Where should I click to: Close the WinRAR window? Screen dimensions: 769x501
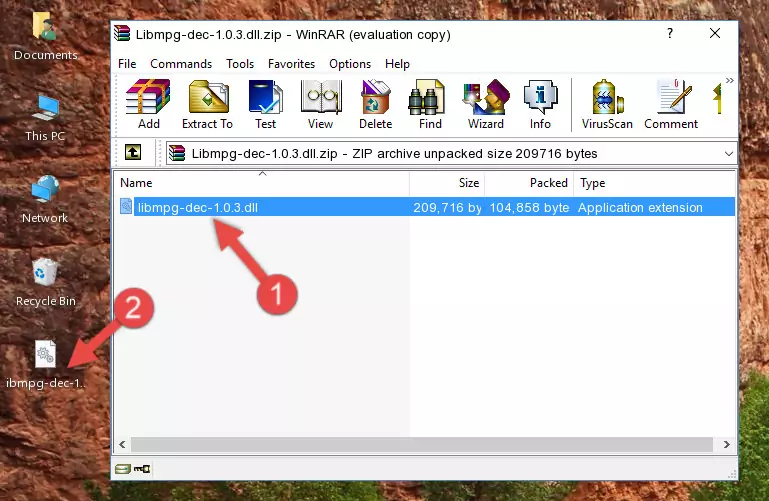click(715, 33)
